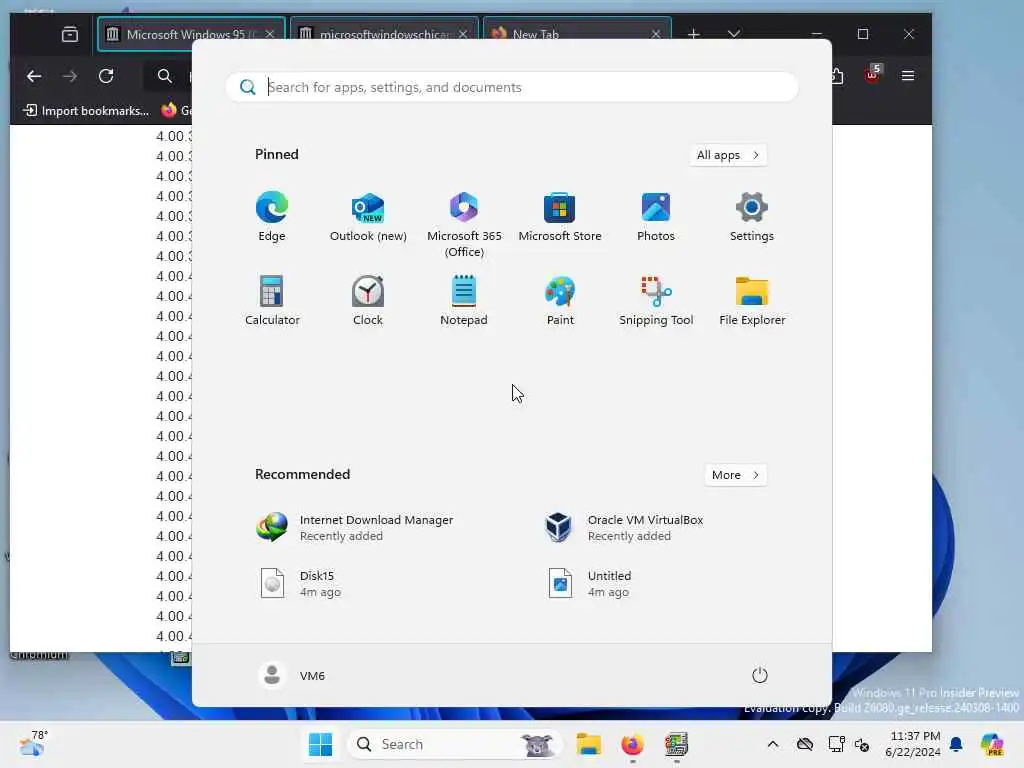
Task: Close the New Tab browser tab
Action: pyautogui.click(x=656, y=34)
